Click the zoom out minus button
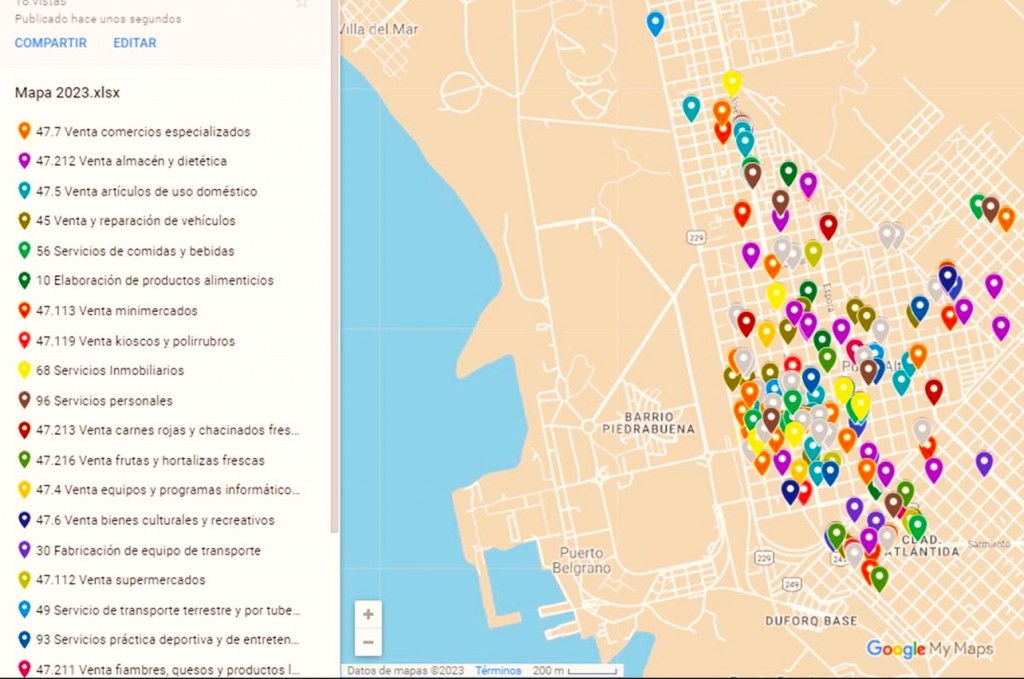This screenshot has height=679, width=1024. 368,642
